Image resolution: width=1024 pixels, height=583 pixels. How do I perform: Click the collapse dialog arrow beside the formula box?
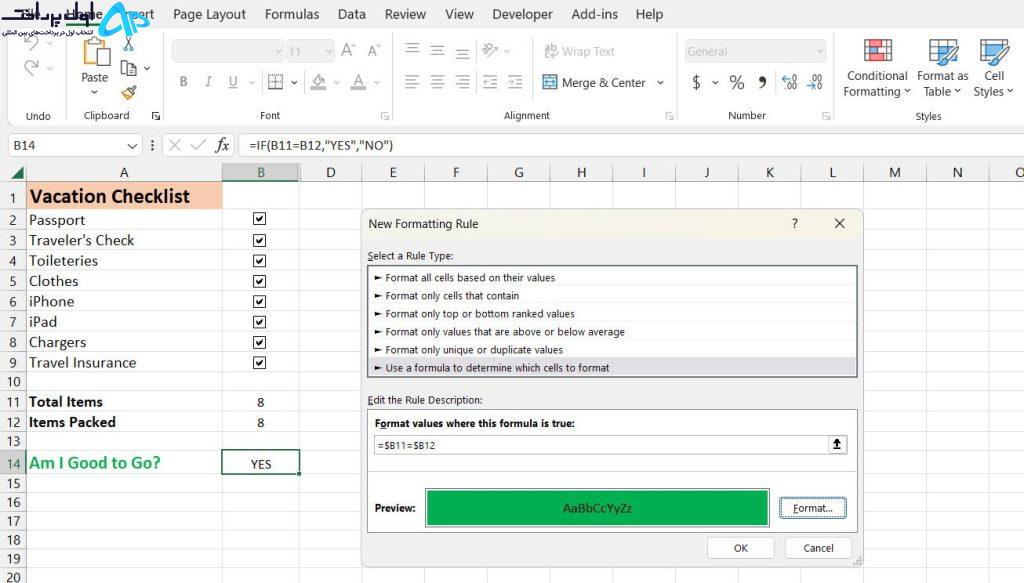(837, 445)
